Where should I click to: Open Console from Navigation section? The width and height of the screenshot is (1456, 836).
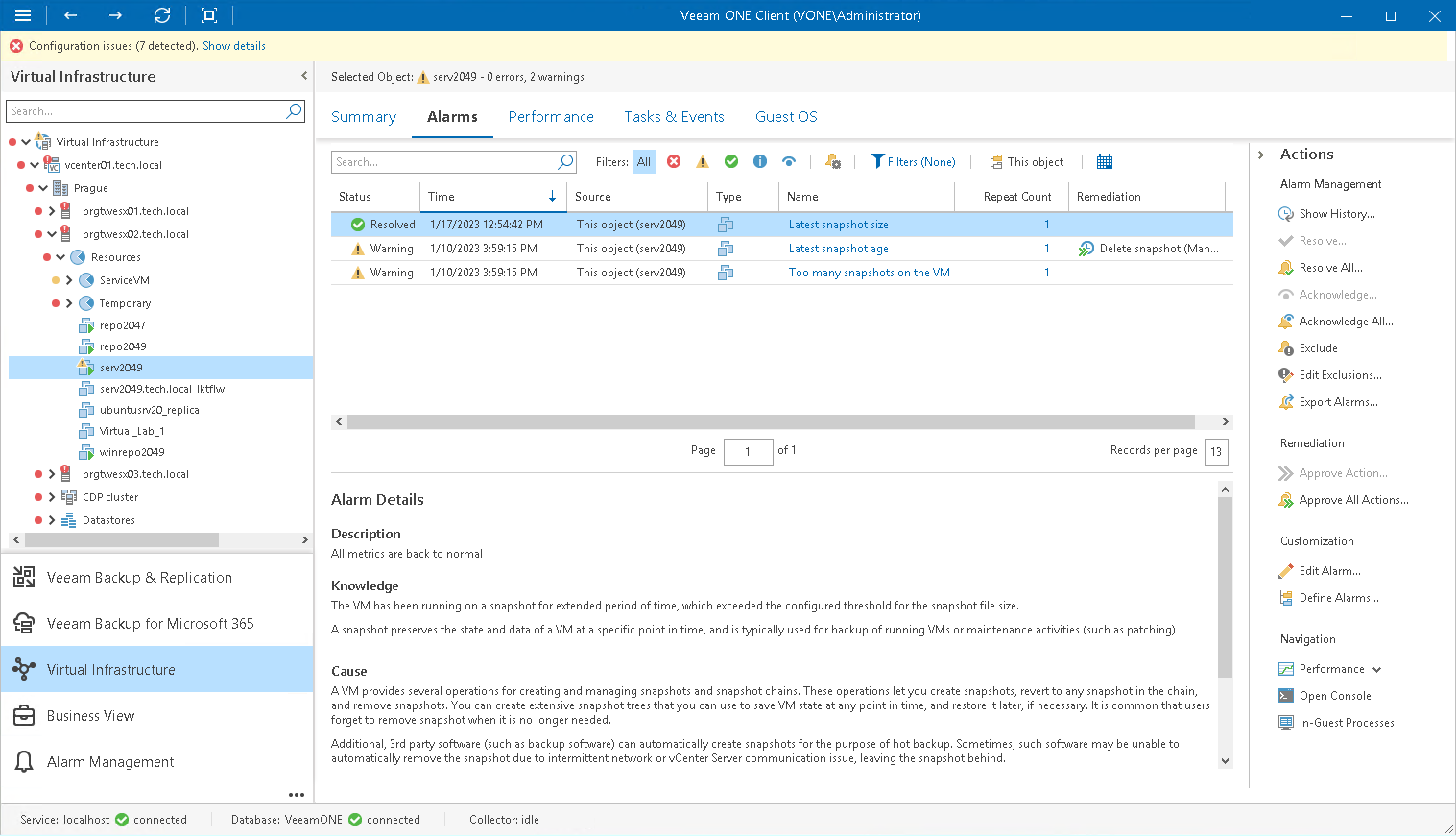coord(1325,696)
